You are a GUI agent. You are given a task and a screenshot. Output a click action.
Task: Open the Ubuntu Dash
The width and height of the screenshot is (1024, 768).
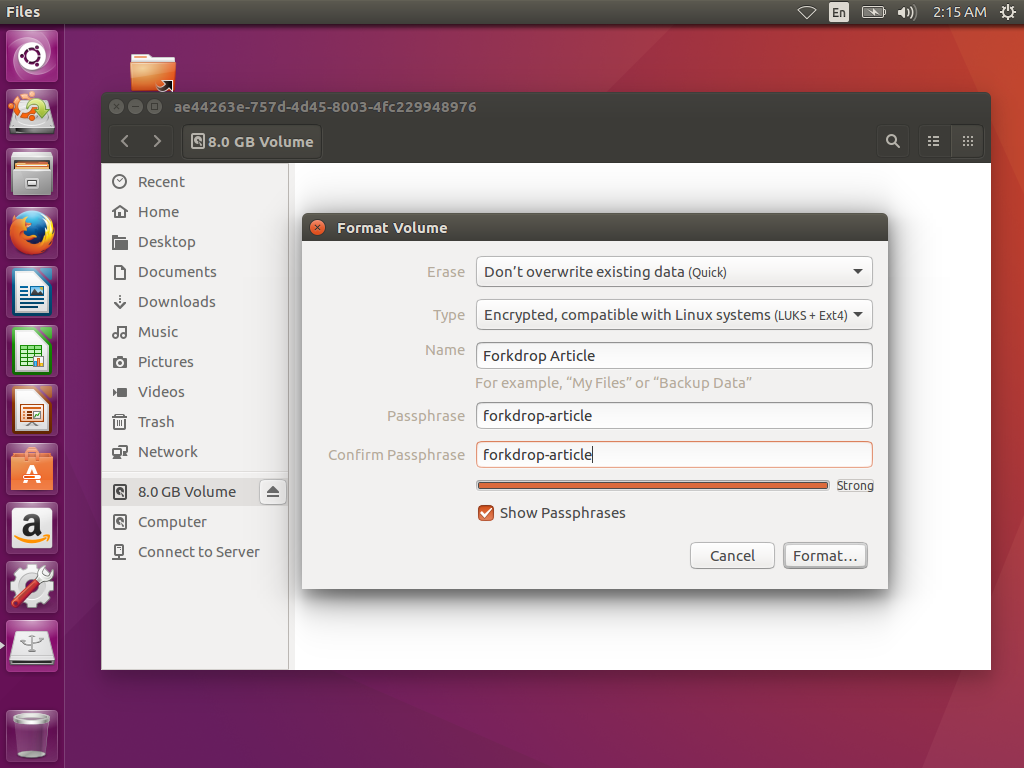[31, 55]
